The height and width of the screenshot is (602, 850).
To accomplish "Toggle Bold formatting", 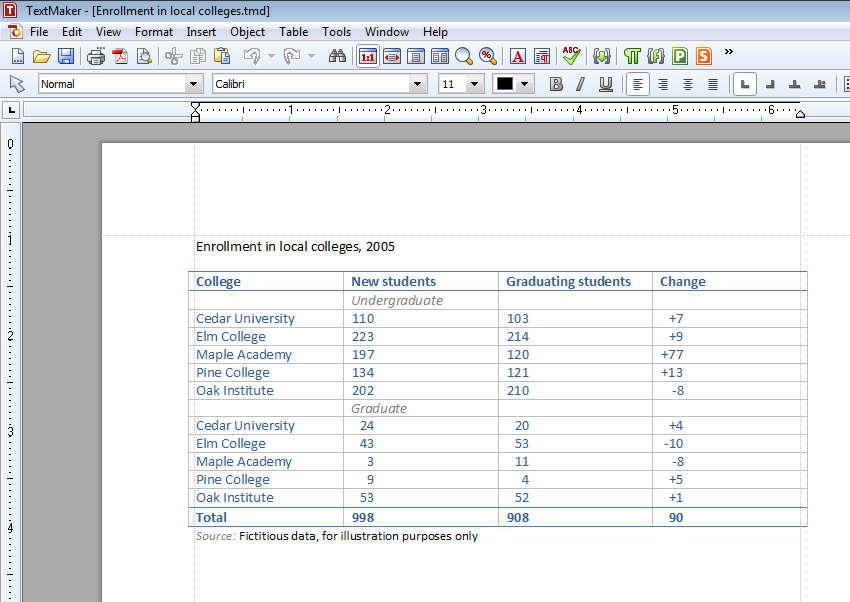I will pos(556,84).
